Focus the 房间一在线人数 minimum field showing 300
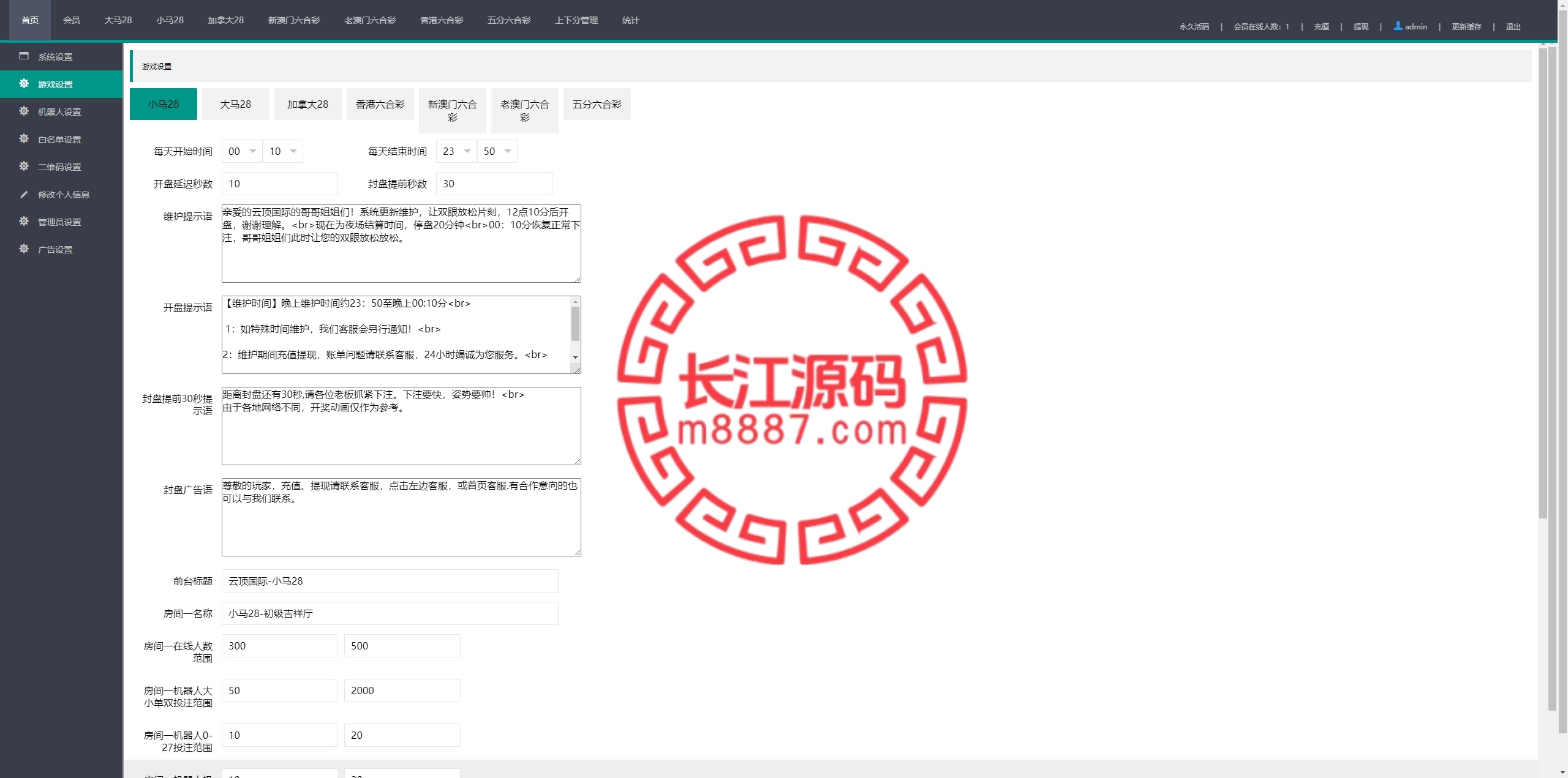This screenshot has height=778, width=1568. tap(280, 646)
